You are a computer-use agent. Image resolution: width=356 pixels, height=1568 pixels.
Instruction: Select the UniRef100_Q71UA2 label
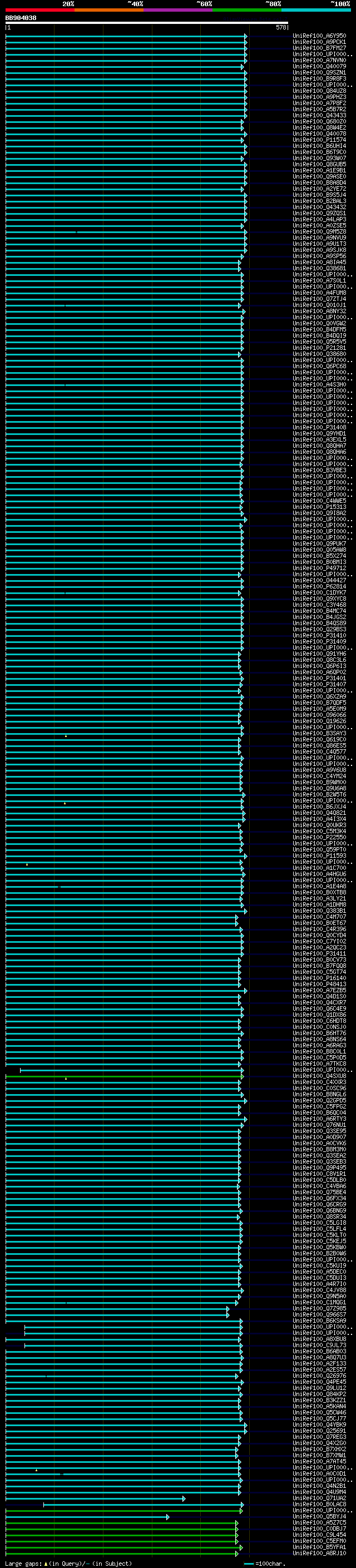pos(319,1498)
